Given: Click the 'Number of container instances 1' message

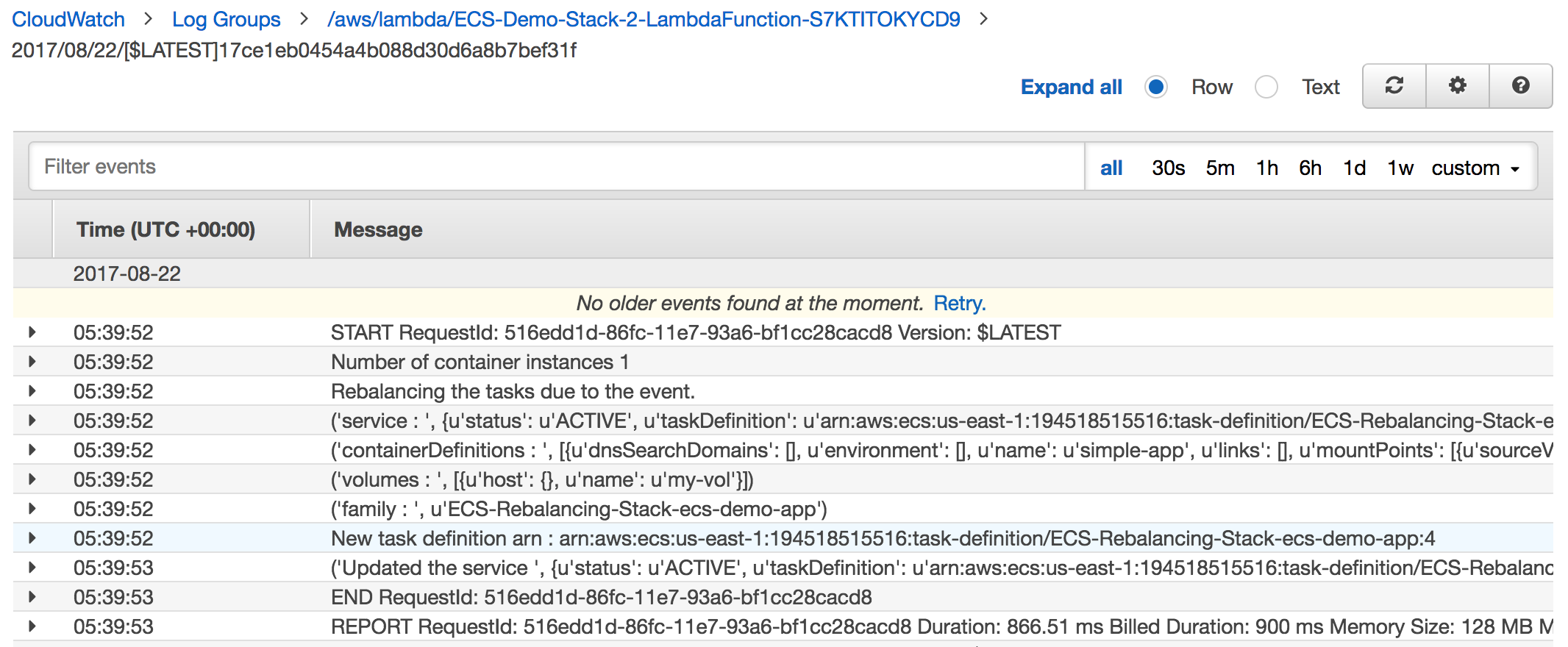Looking at the screenshot, I should point(480,362).
